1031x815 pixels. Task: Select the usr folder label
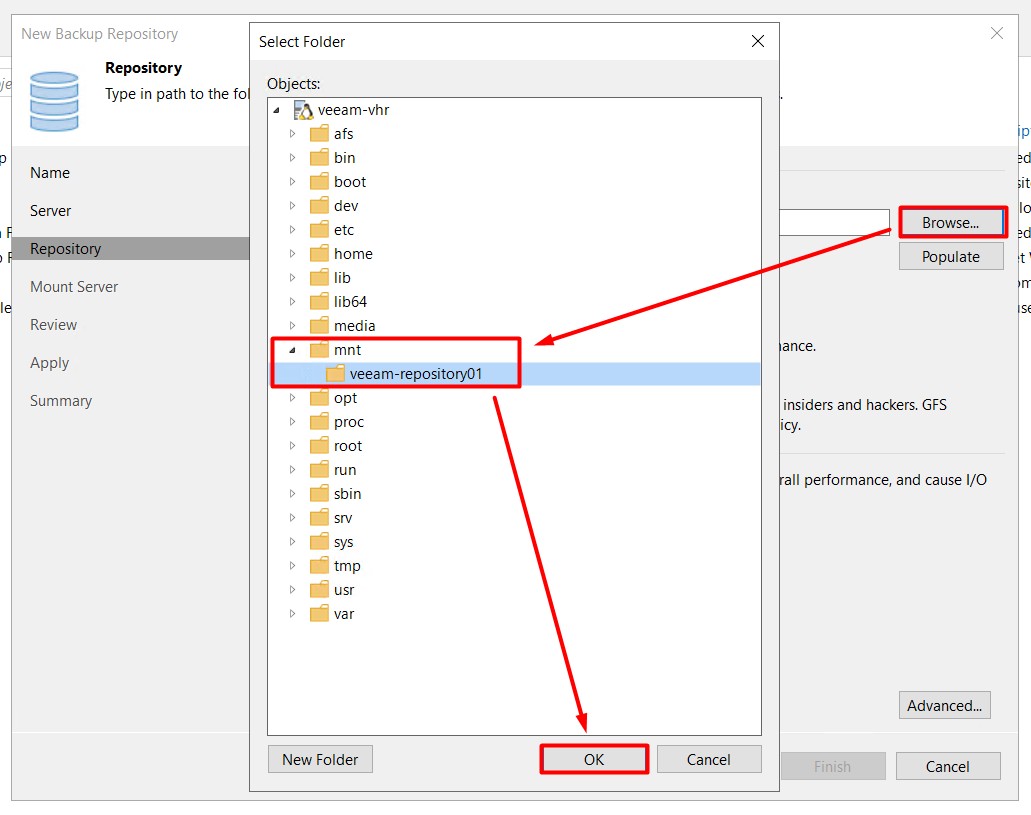[x=344, y=590]
